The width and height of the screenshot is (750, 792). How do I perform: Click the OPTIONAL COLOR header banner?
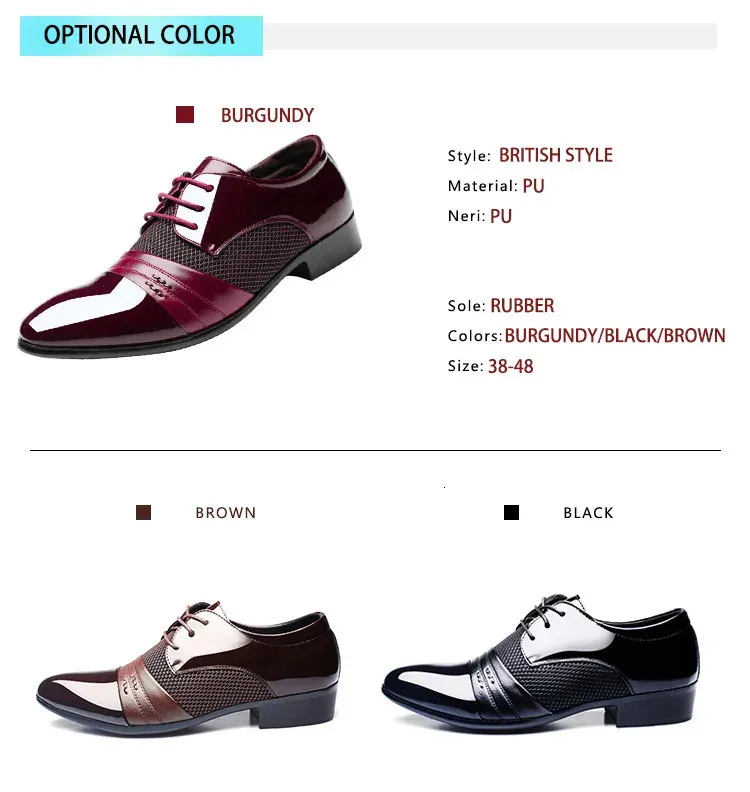[141, 35]
